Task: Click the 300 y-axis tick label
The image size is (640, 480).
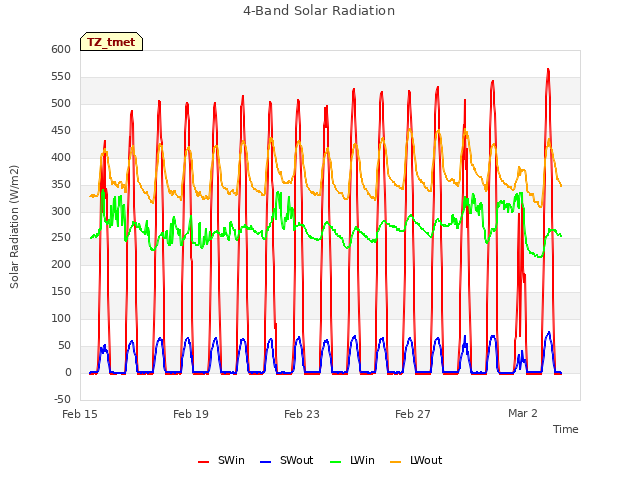Action: coord(61,211)
